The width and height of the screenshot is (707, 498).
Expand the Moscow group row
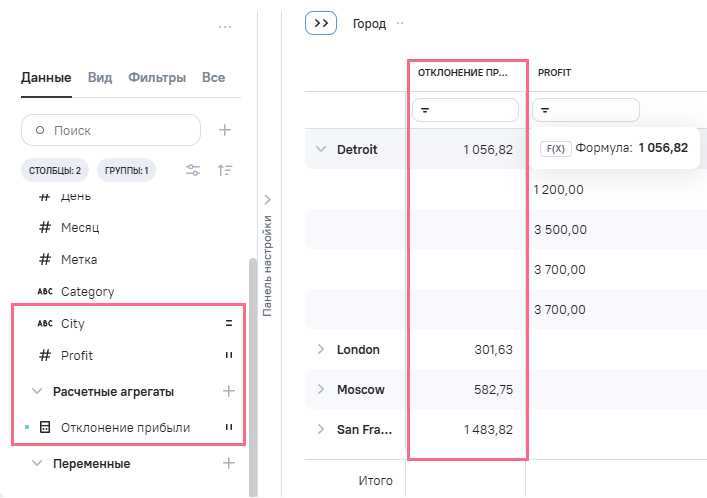click(x=321, y=389)
